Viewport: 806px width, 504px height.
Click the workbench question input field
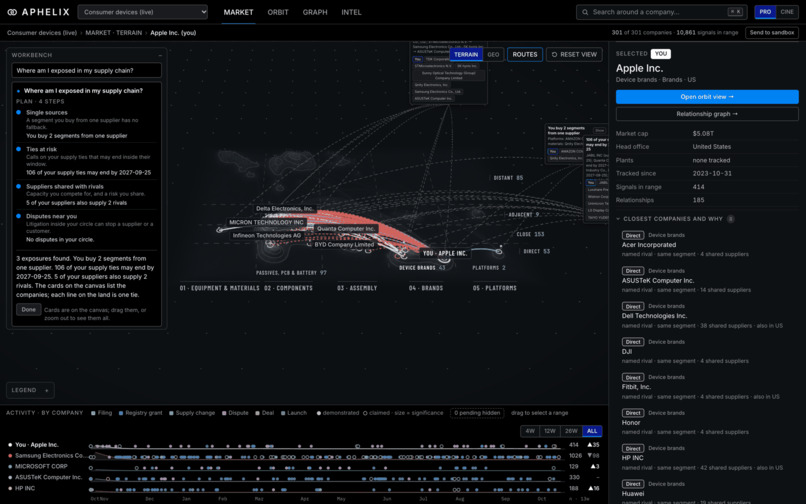(x=86, y=70)
